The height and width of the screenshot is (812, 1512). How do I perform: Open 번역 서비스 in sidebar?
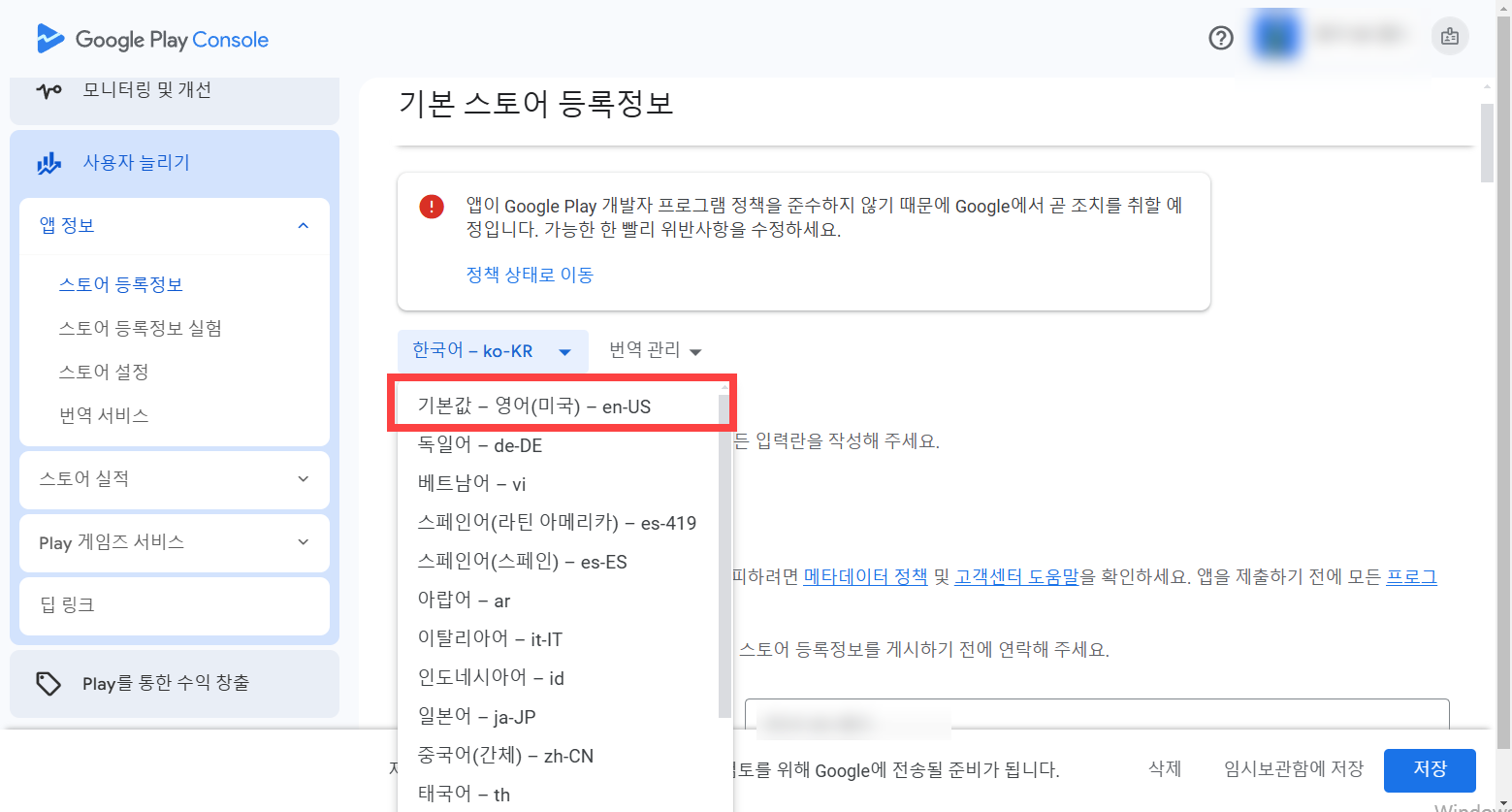(104, 416)
